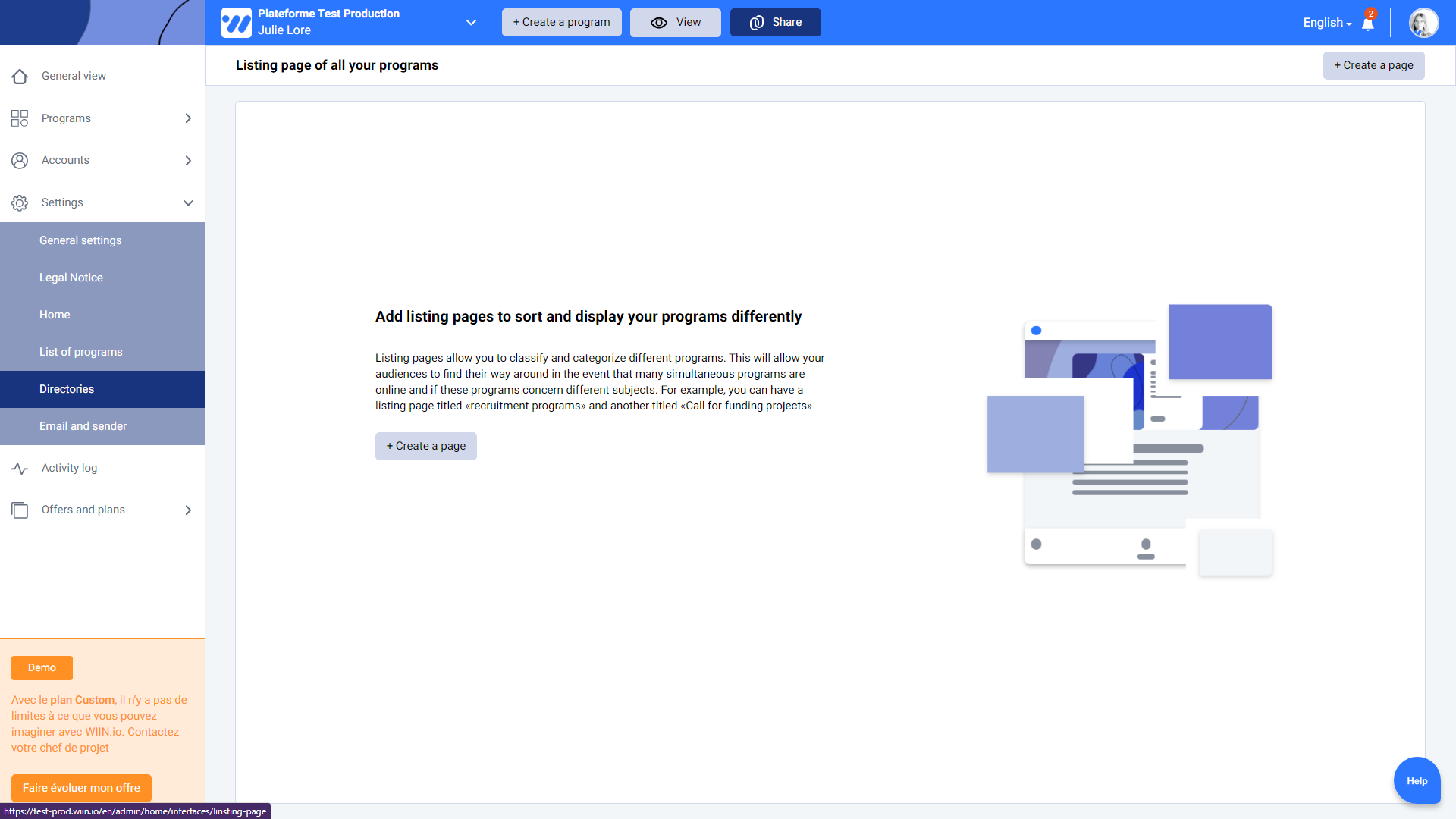This screenshot has width=1456, height=819.
Task: Click the 'Avec le plan Custom' promo text
Action: click(99, 723)
